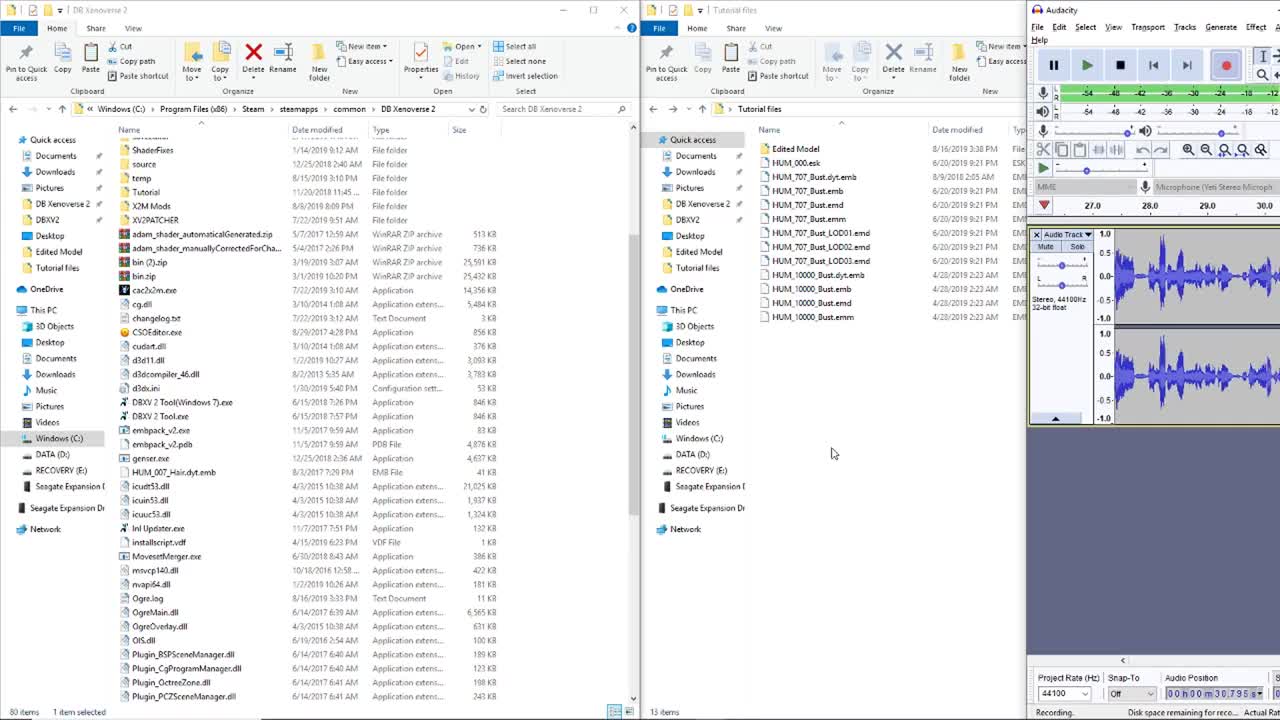Switch to Share tab in DB Xenoverse 2 window
This screenshot has width=1280, height=720.
pyautogui.click(x=96, y=28)
